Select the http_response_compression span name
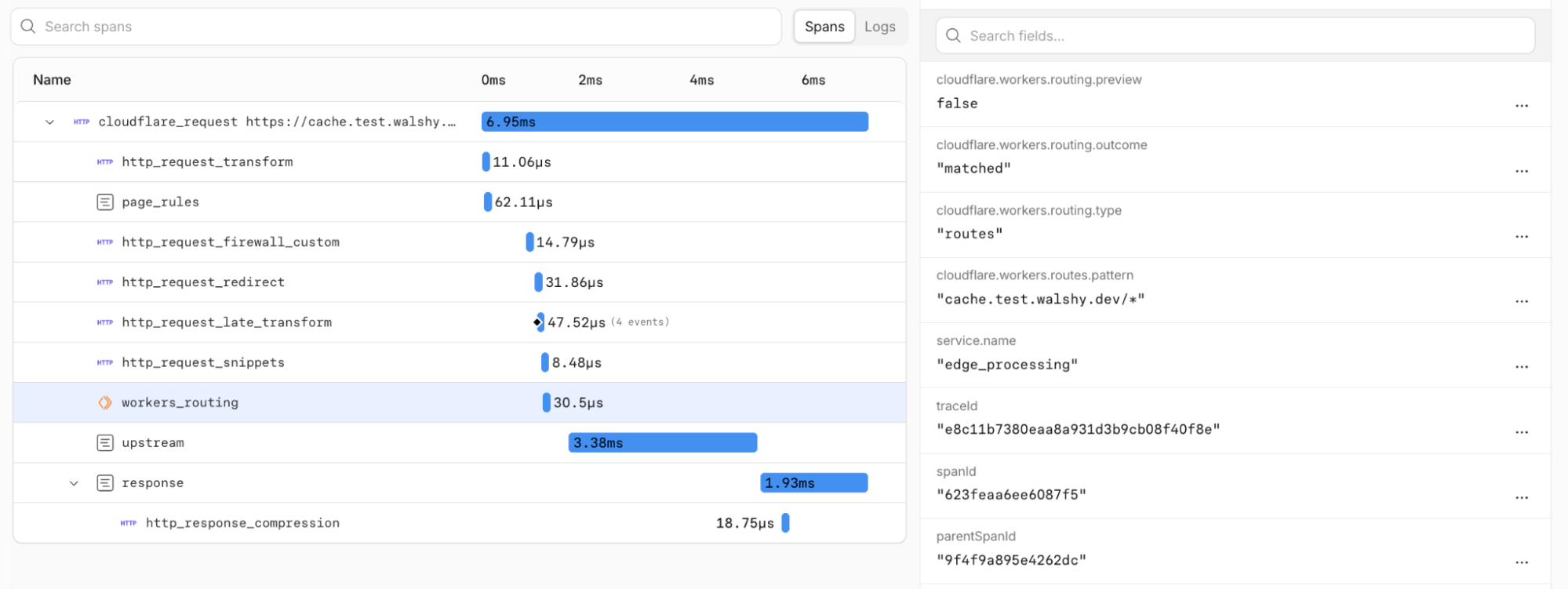Viewport: 1568px width, 589px height. click(x=242, y=523)
